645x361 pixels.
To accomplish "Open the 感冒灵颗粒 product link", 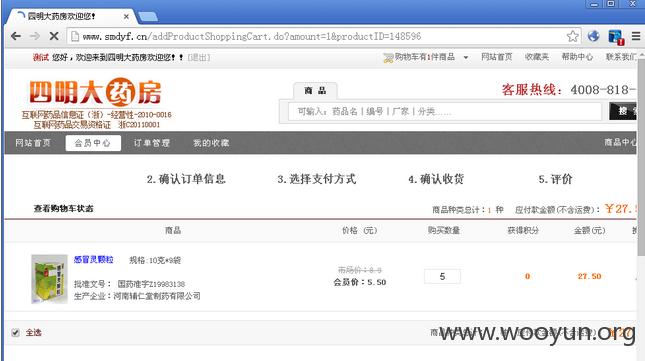I will 93,259.
